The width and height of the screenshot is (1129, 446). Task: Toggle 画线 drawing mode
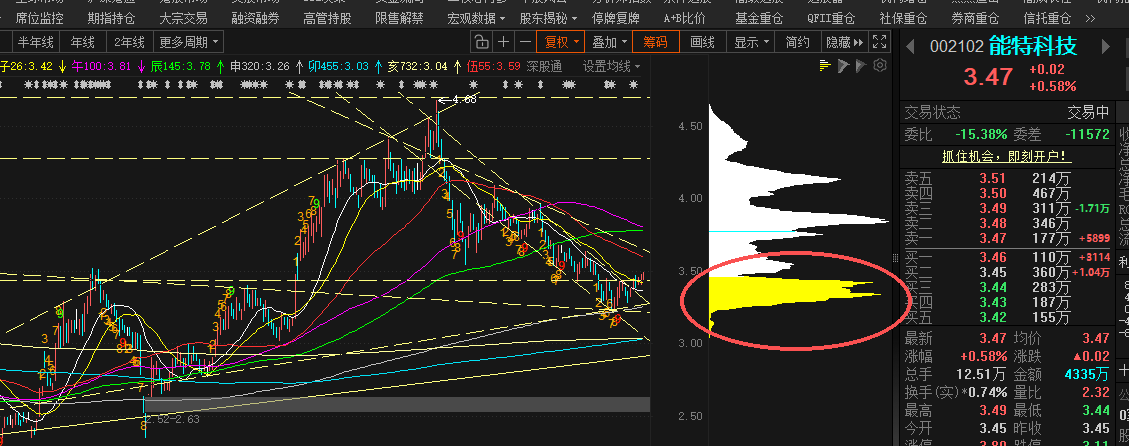(x=702, y=42)
